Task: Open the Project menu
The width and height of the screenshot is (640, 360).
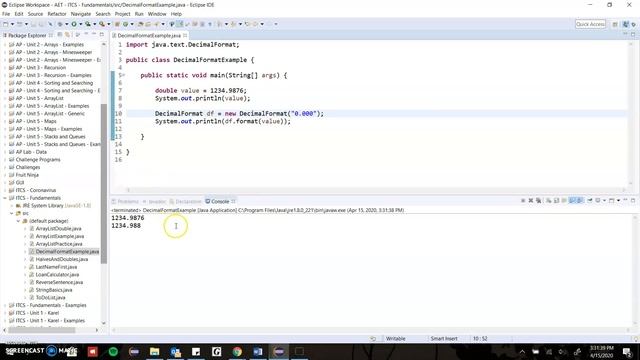Action: [122, 14]
